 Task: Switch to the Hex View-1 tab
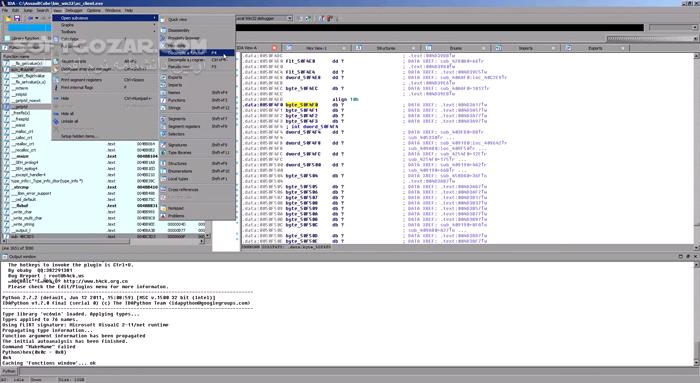316,48
